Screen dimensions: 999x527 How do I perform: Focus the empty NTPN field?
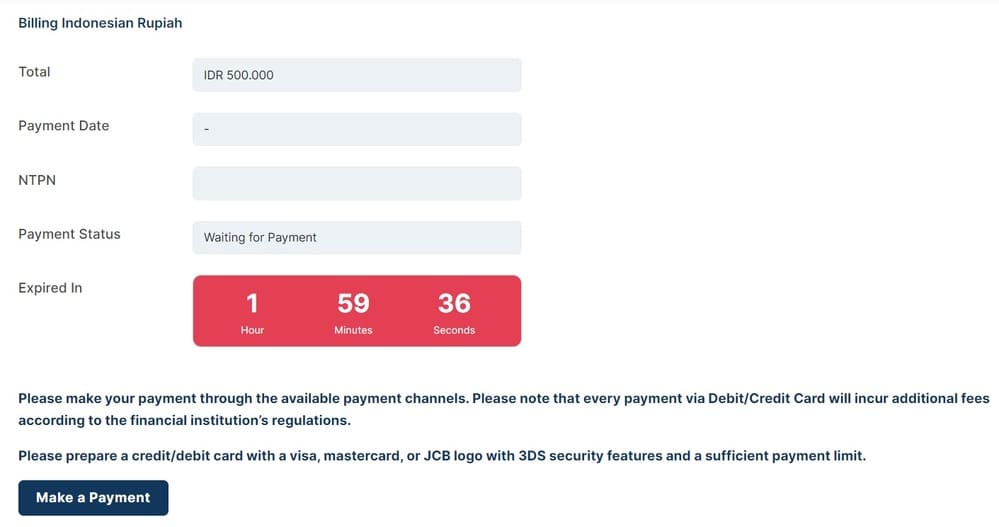356,183
